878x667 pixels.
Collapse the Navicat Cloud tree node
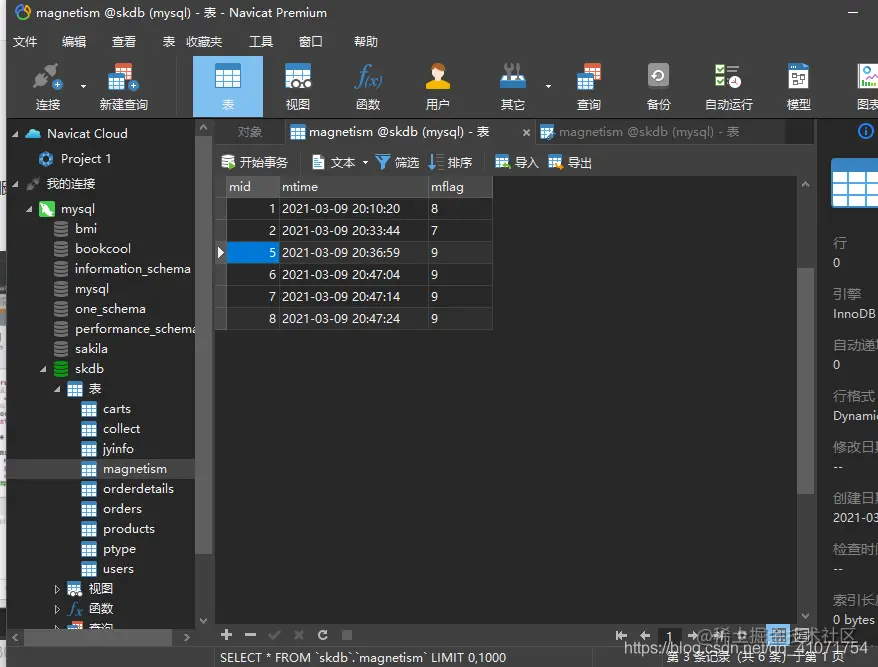[x=16, y=134]
